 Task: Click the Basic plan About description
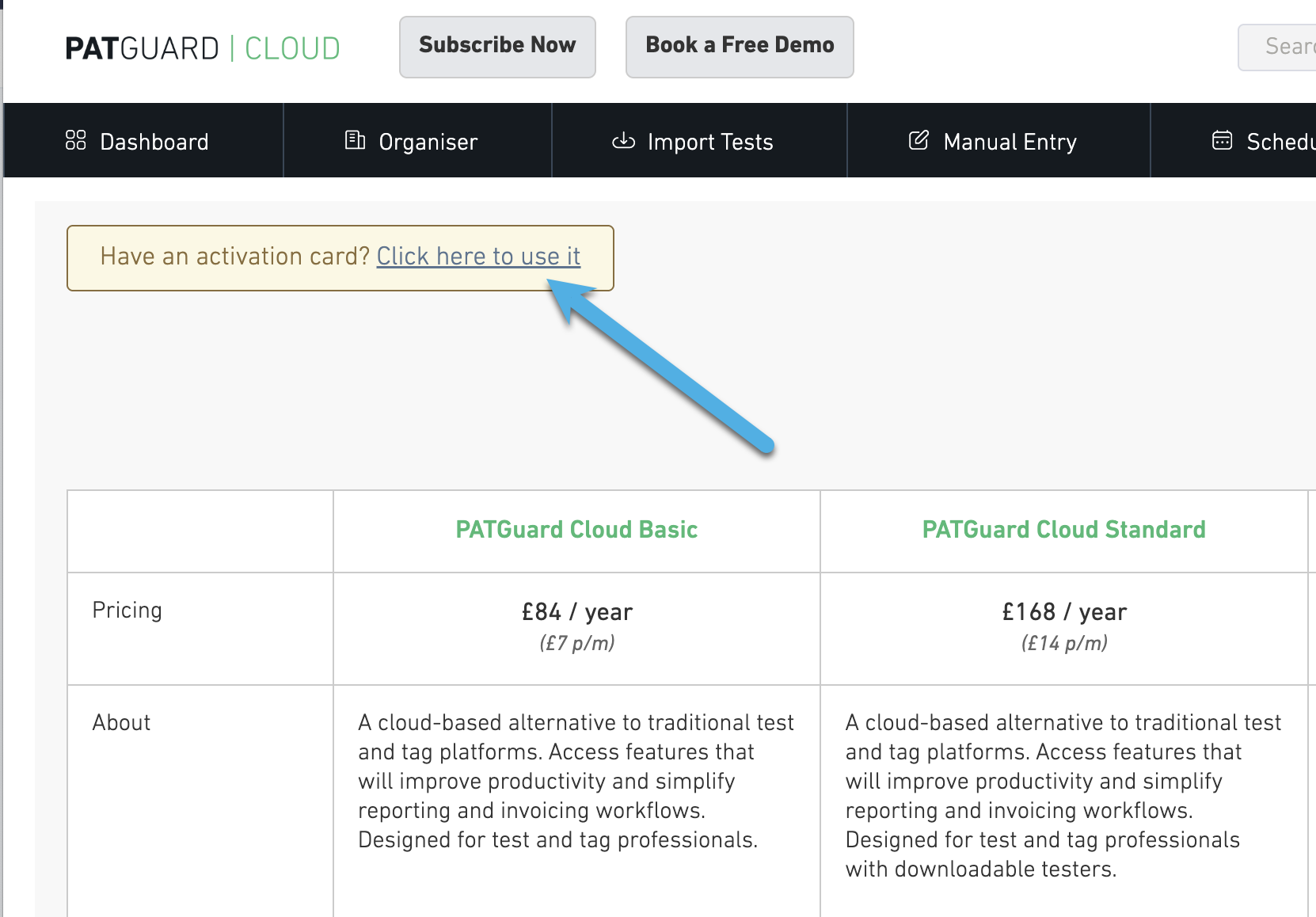click(576, 781)
